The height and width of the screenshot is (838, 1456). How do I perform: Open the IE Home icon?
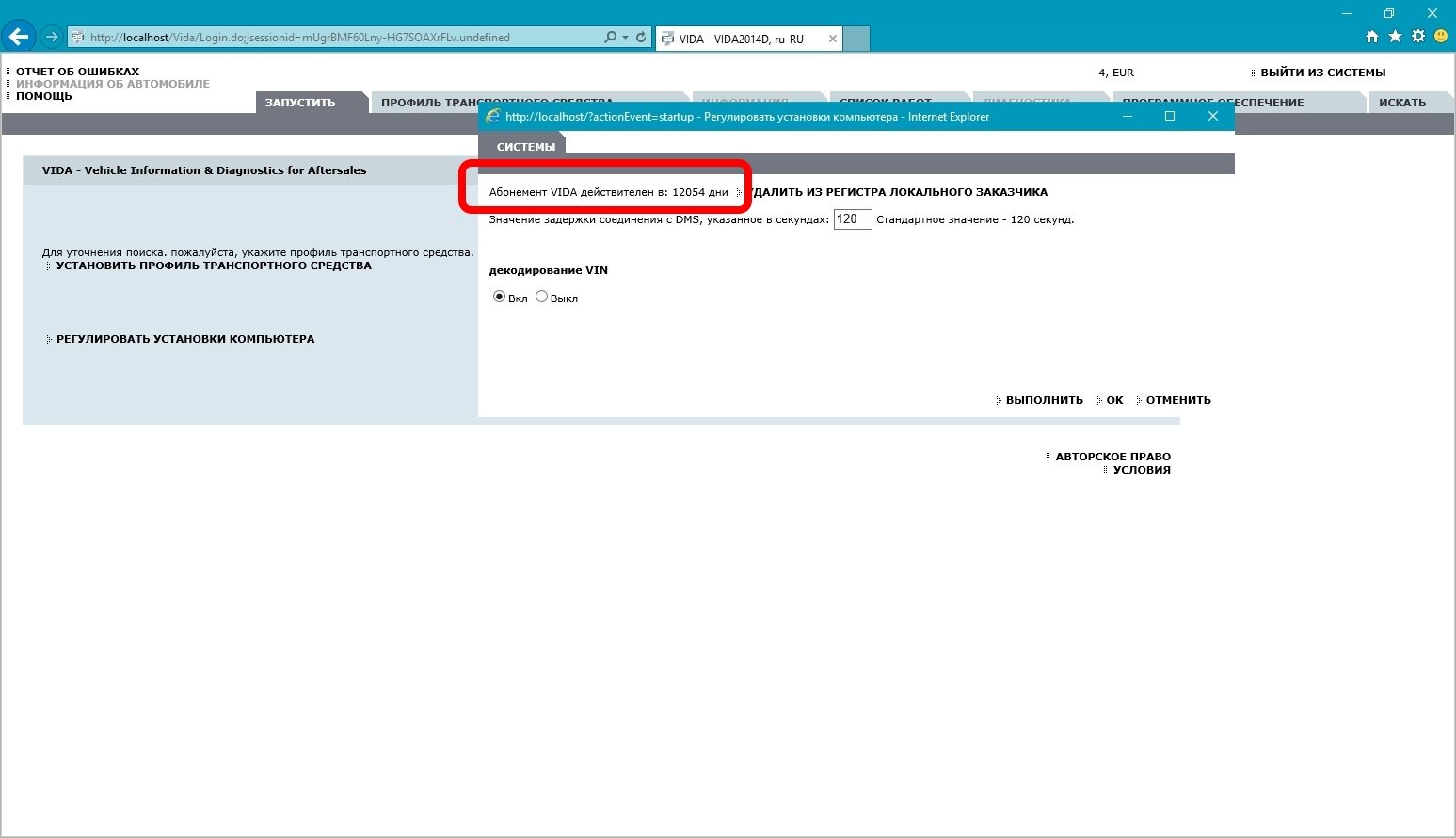(x=1372, y=37)
